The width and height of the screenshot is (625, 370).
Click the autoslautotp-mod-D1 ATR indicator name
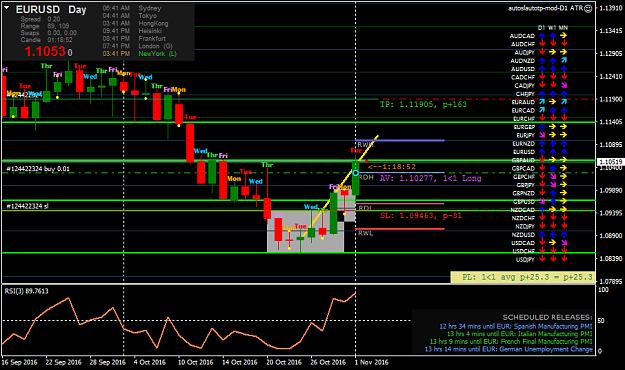point(546,8)
